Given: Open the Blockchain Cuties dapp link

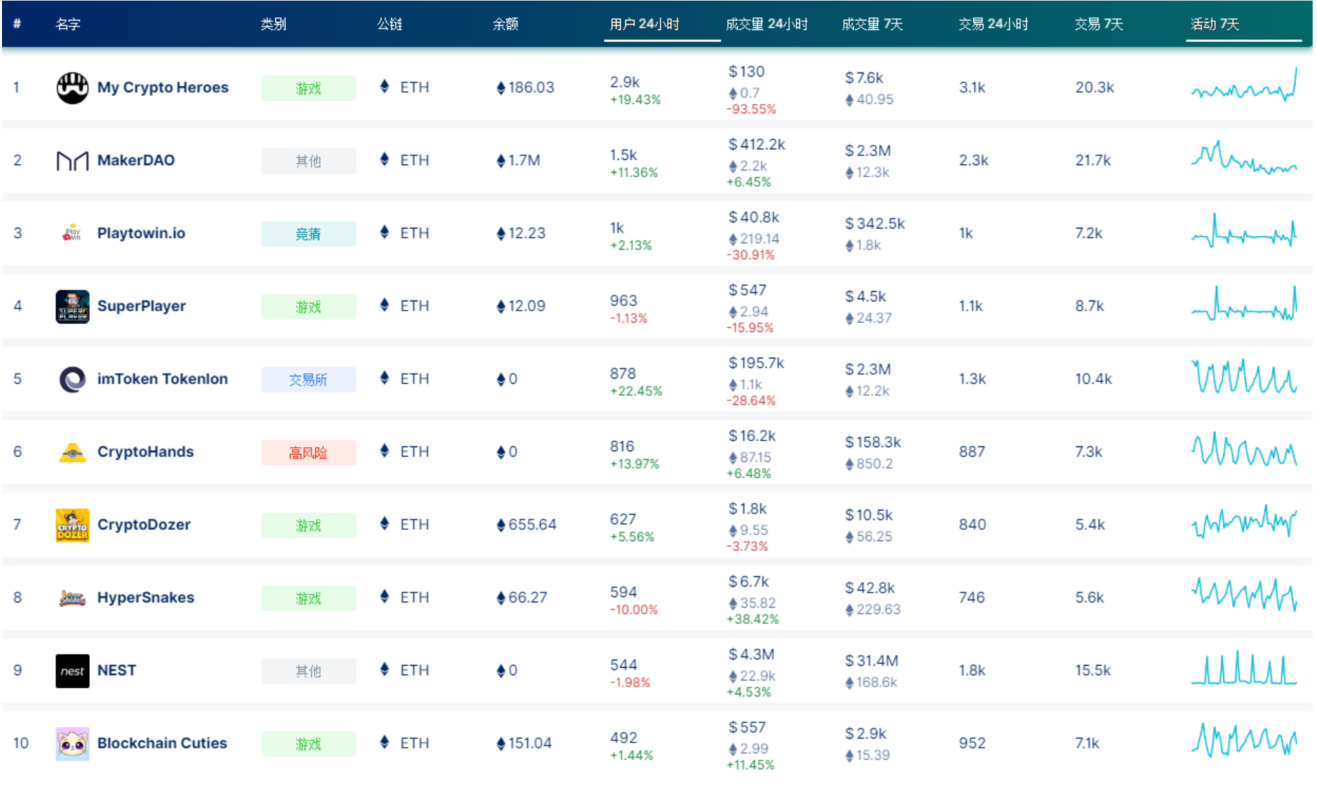Looking at the screenshot, I should (162, 744).
